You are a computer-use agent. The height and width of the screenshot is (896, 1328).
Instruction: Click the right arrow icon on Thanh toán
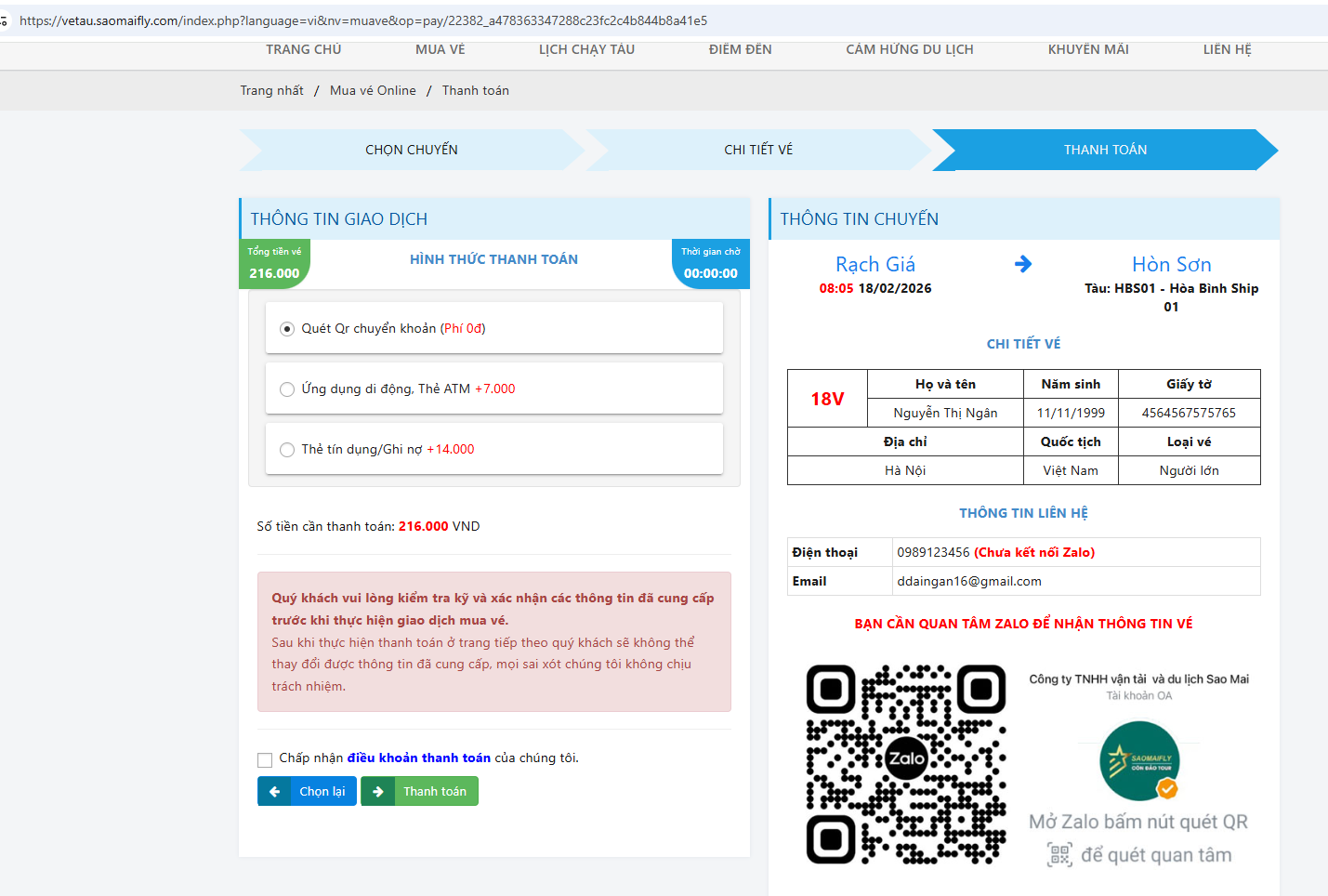tap(378, 792)
